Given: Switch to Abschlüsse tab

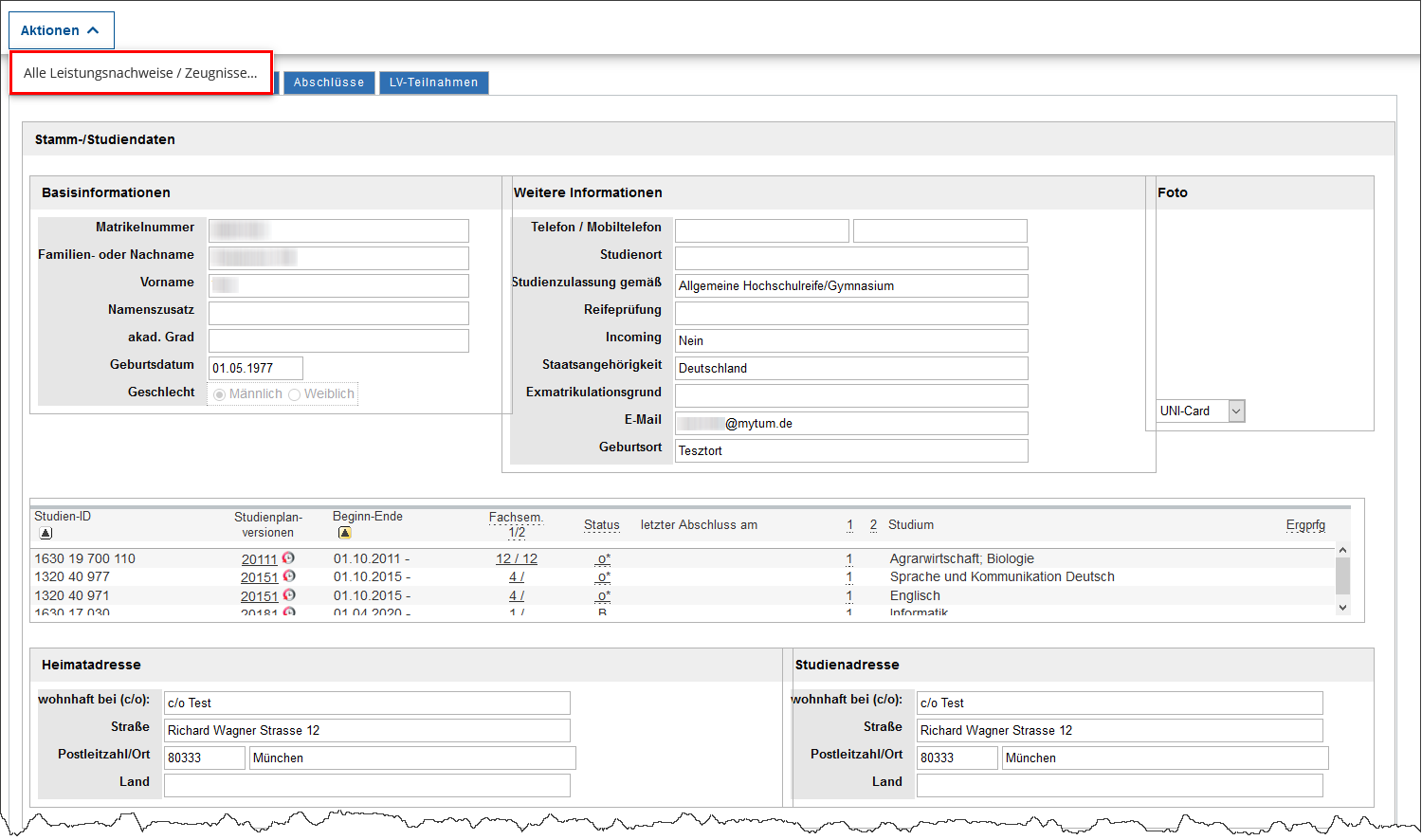Looking at the screenshot, I should tap(329, 82).
